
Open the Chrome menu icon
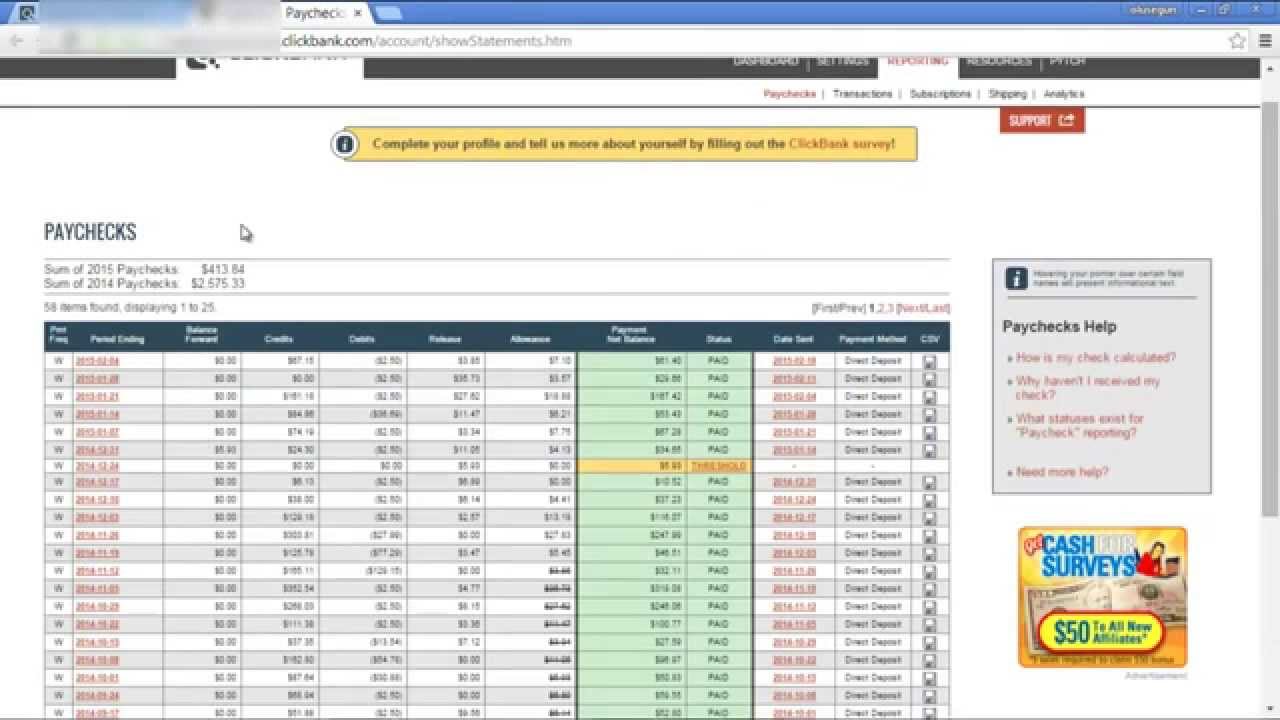tap(1265, 41)
